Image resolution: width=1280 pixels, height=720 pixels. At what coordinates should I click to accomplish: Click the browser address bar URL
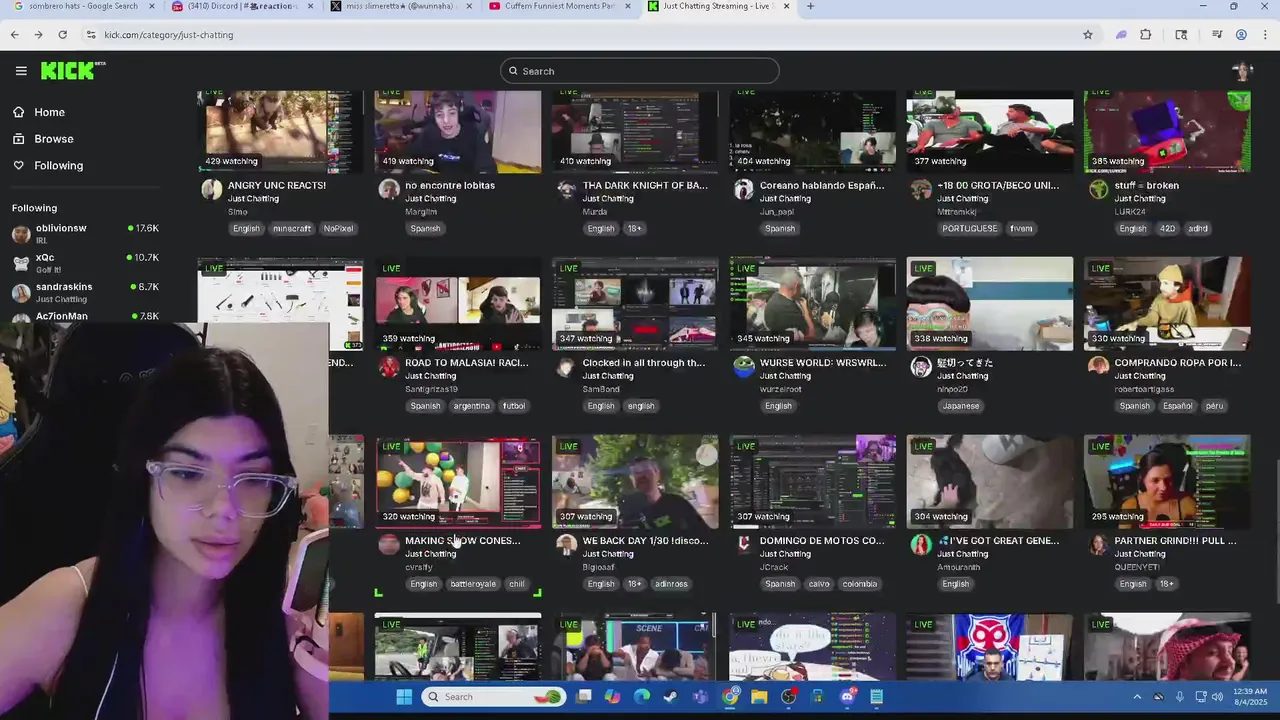[x=168, y=35]
